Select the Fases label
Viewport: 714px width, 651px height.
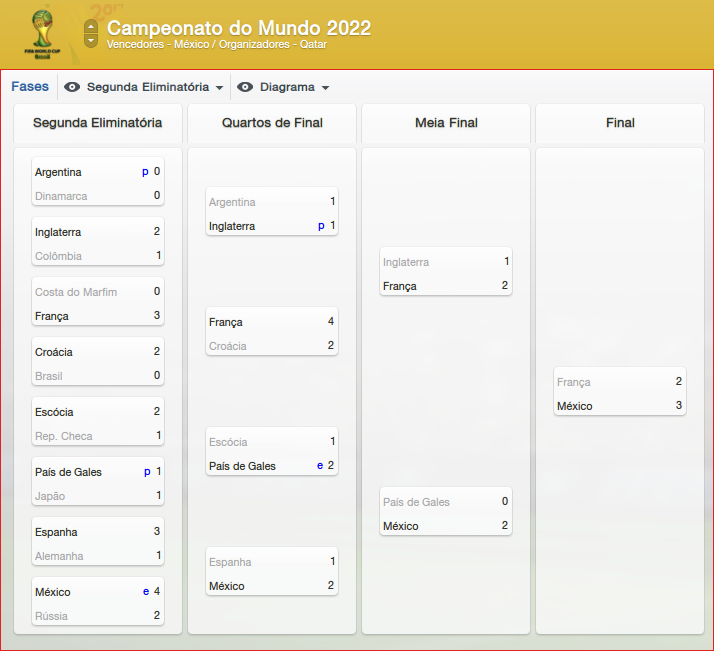[30, 87]
